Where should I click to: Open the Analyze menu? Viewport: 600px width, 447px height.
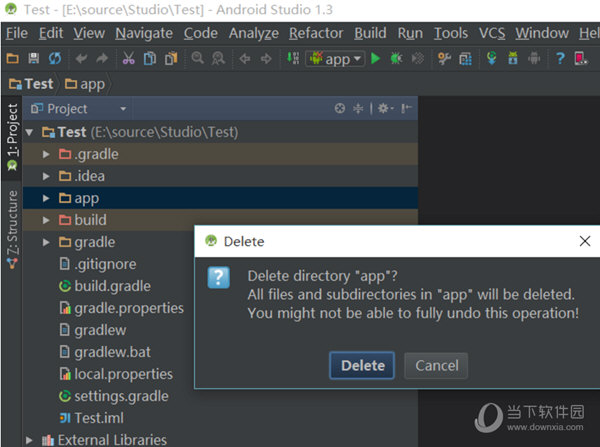(254, 33)
